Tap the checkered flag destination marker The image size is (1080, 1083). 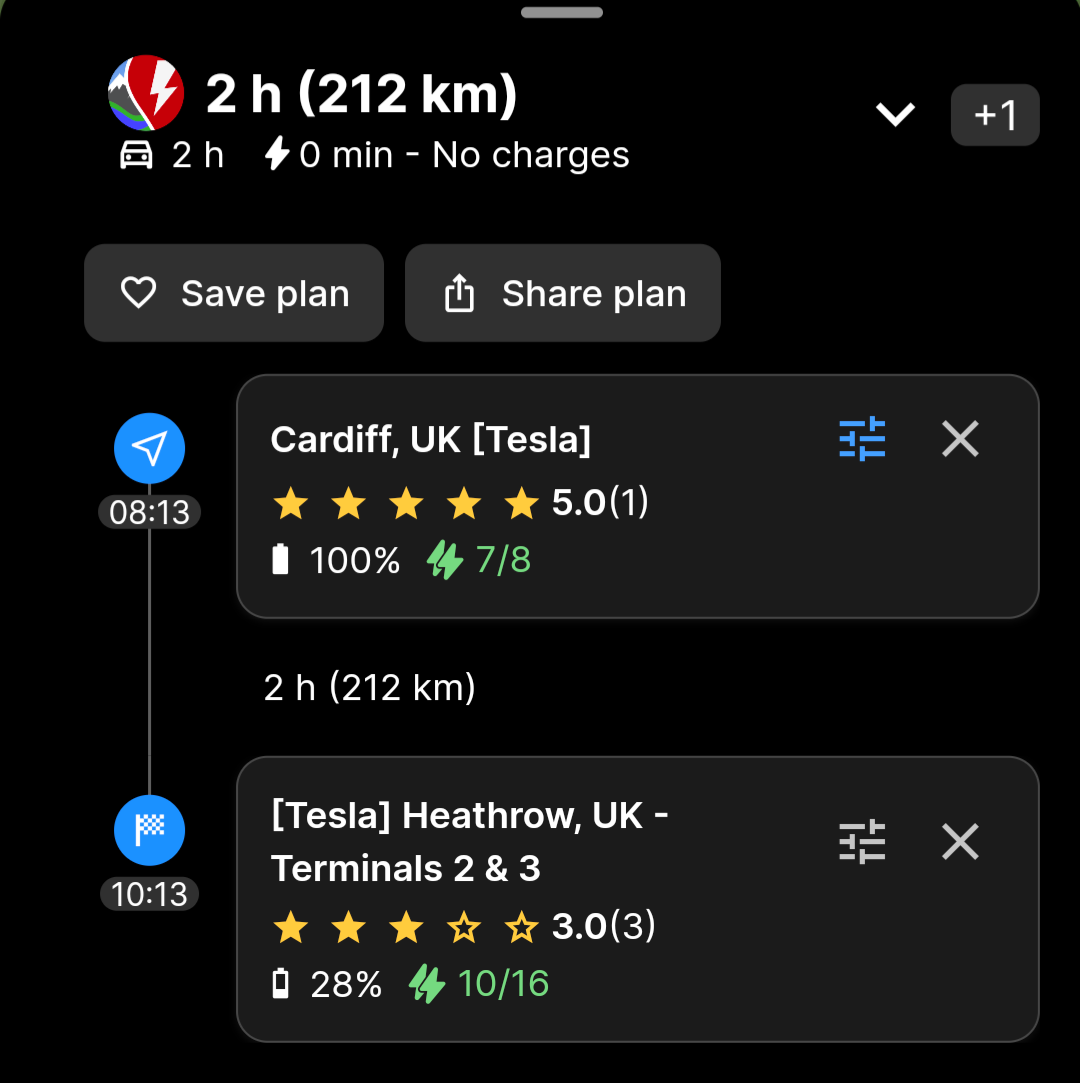tap(150, 829)
